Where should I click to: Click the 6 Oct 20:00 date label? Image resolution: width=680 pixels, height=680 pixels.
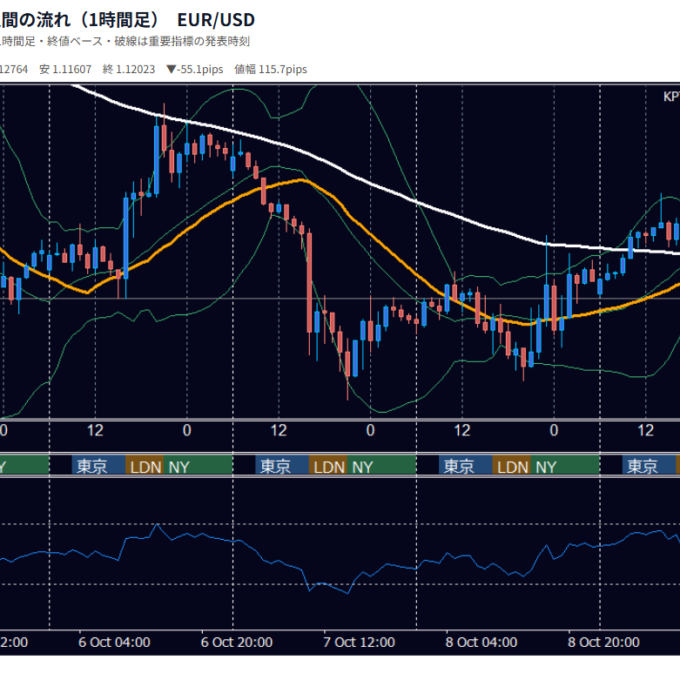pyautogui.click(x=237, y=642)
